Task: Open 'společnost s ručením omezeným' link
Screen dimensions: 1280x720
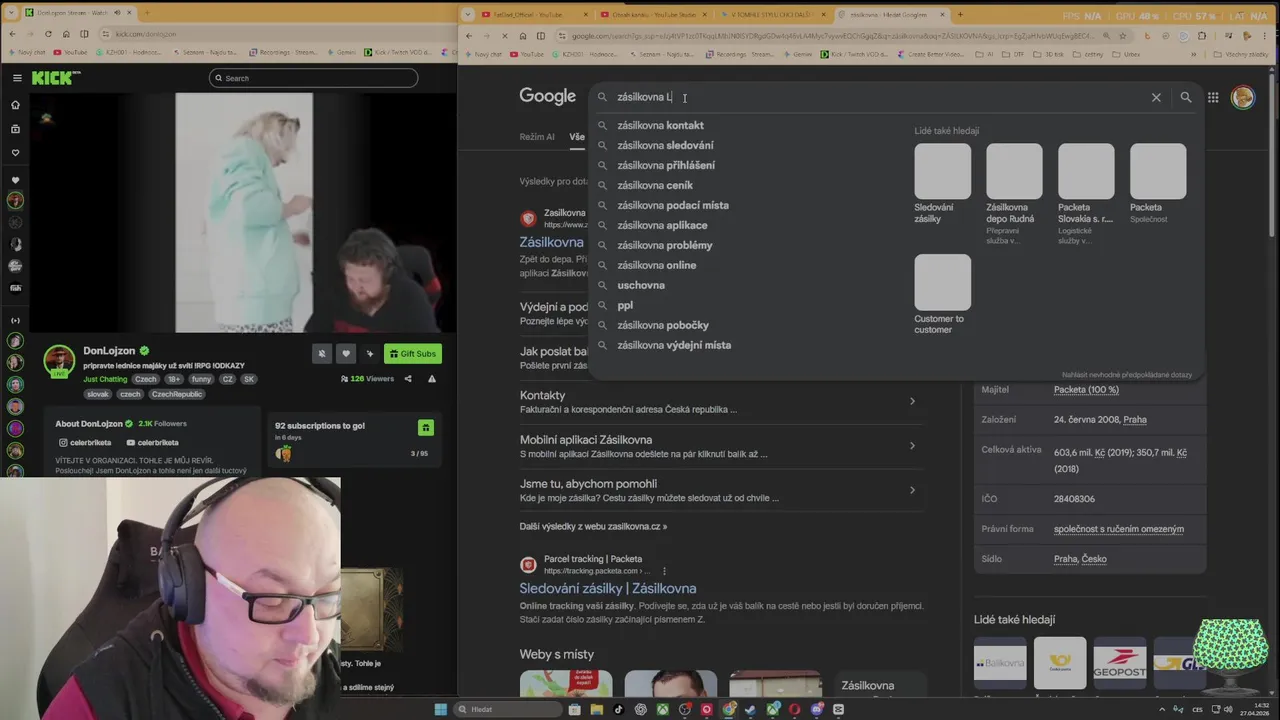Action: click(x=1119, y=529)
